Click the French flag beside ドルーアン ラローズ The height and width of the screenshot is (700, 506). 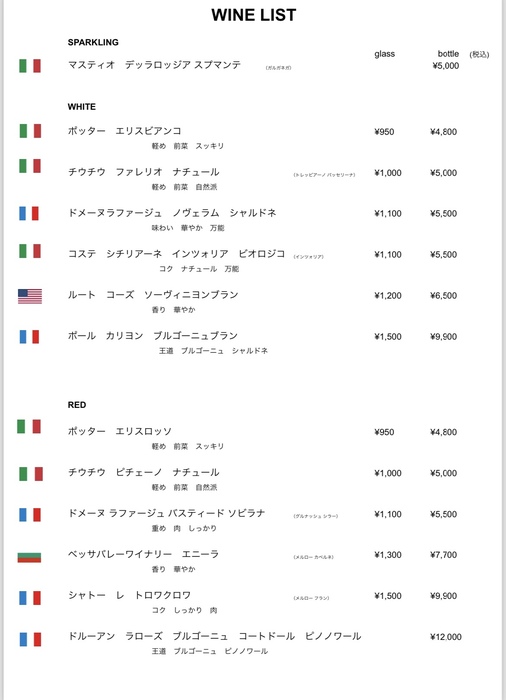30,639
